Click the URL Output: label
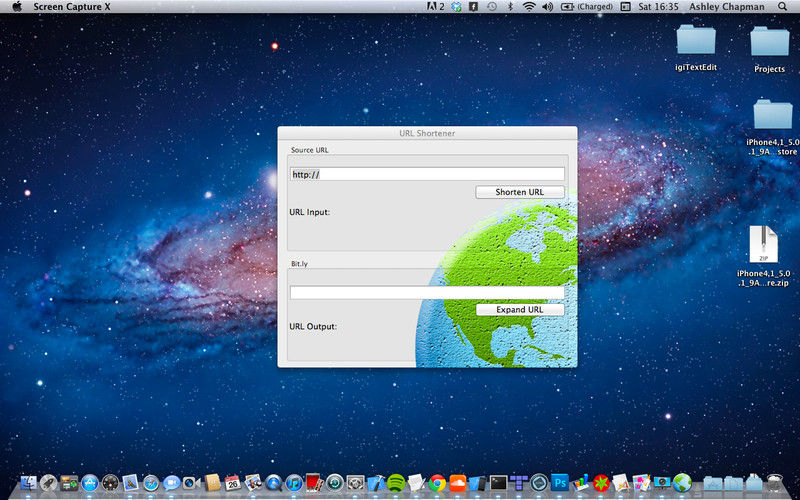Screen dimensions: 800x500 [313, 326]
